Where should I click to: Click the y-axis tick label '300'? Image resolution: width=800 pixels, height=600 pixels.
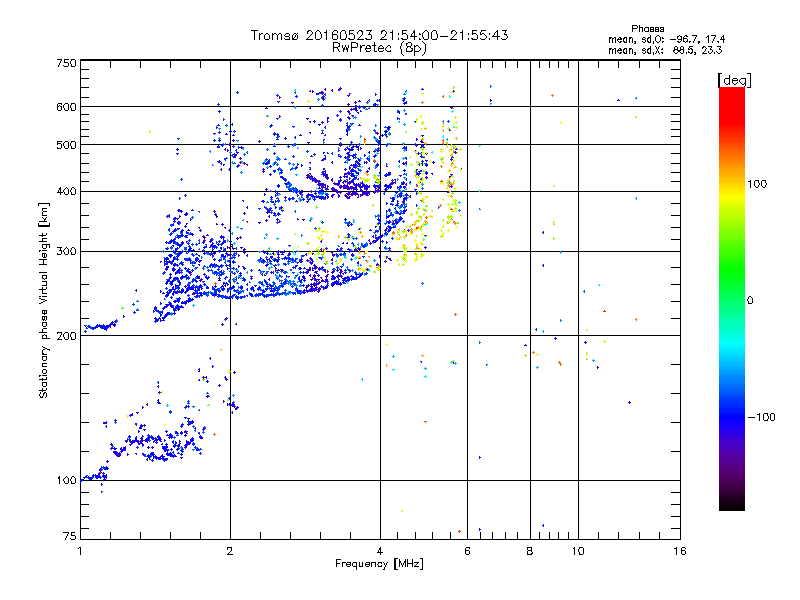point(66,251)
